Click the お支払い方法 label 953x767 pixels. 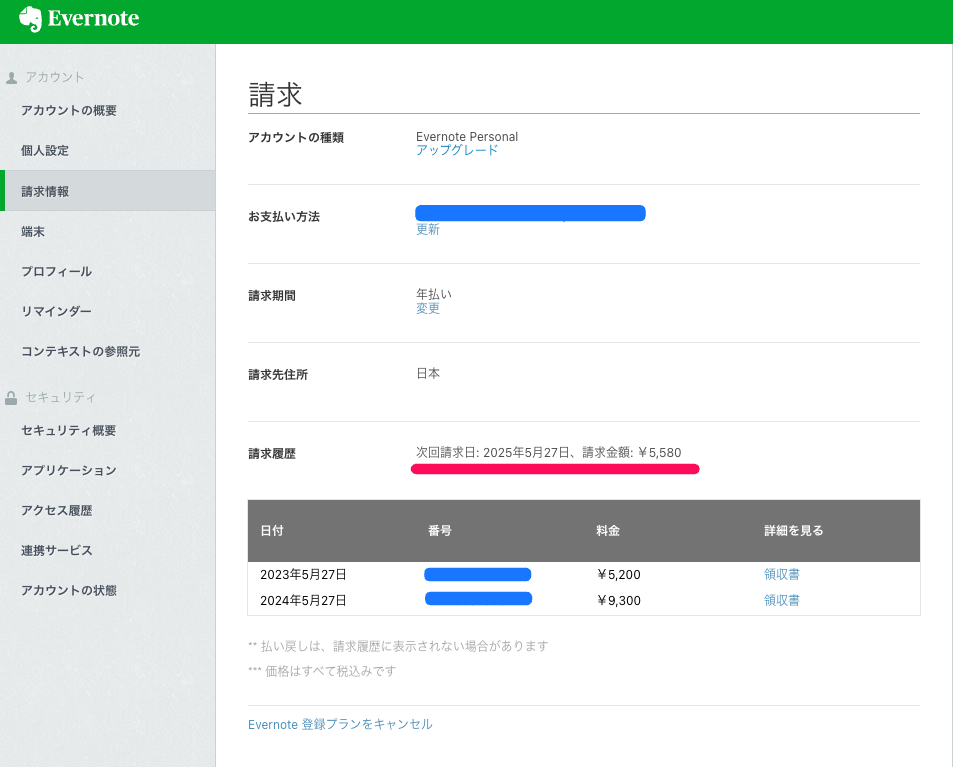284,216
